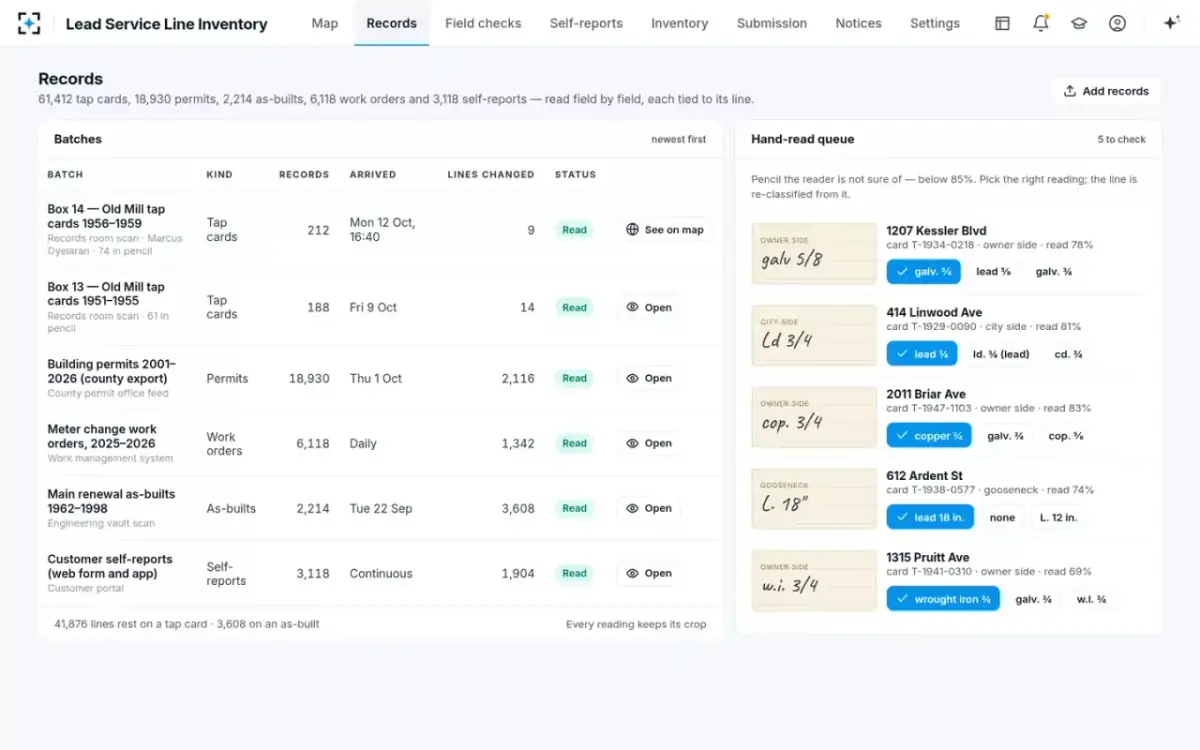This screenshot has width=1200, height=750.
Task: Click the Arrived column header
Action: point(373,175)
